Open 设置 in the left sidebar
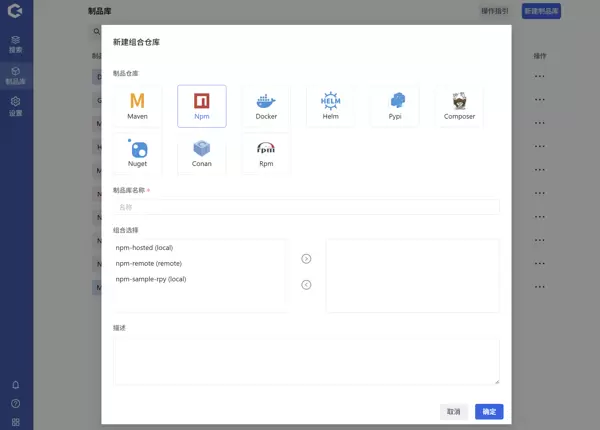Image resolution: width=600 pixels, height=430 pixels. pos(15,106)
